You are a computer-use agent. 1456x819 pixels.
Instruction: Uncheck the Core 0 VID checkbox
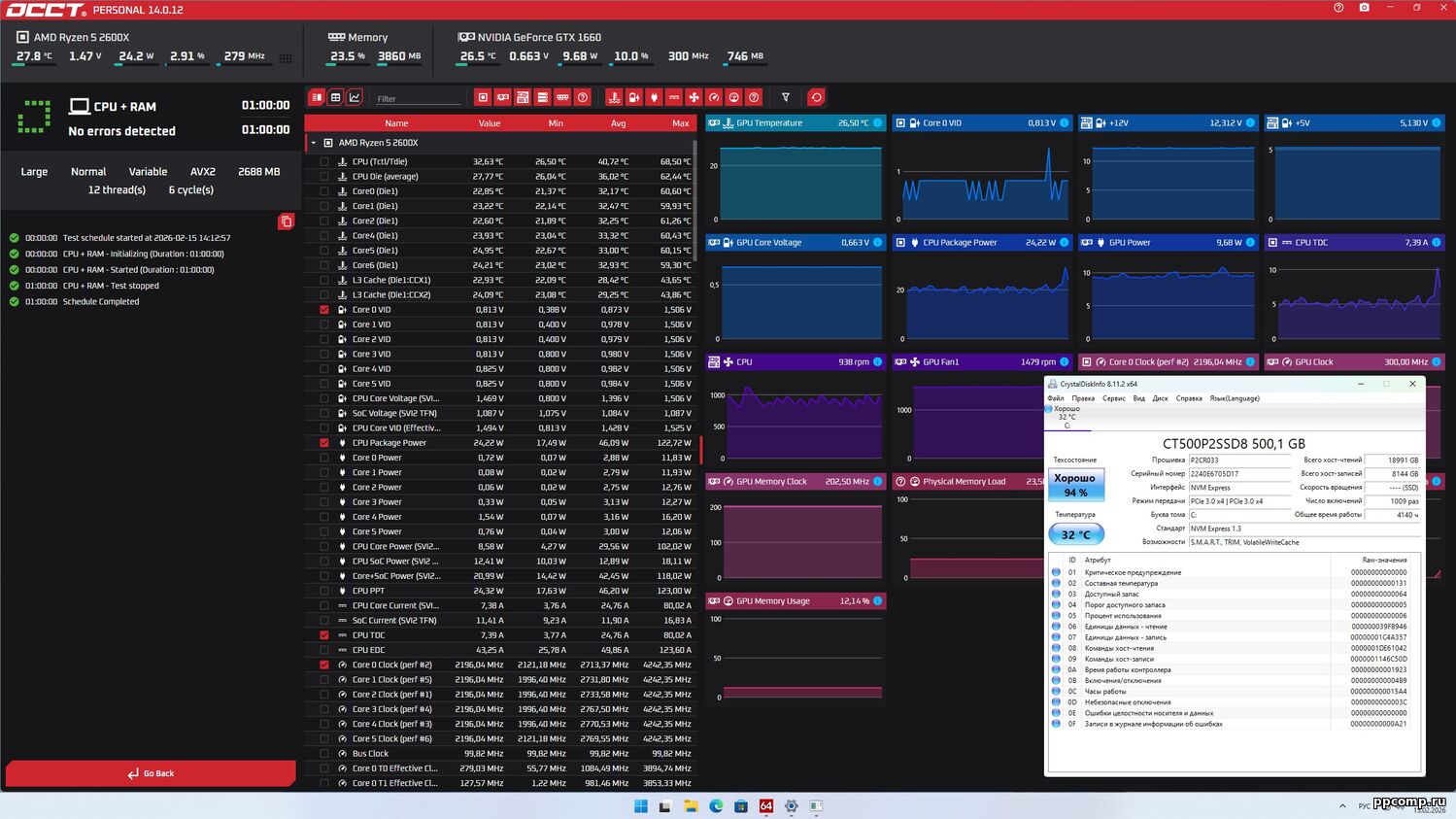324,310
